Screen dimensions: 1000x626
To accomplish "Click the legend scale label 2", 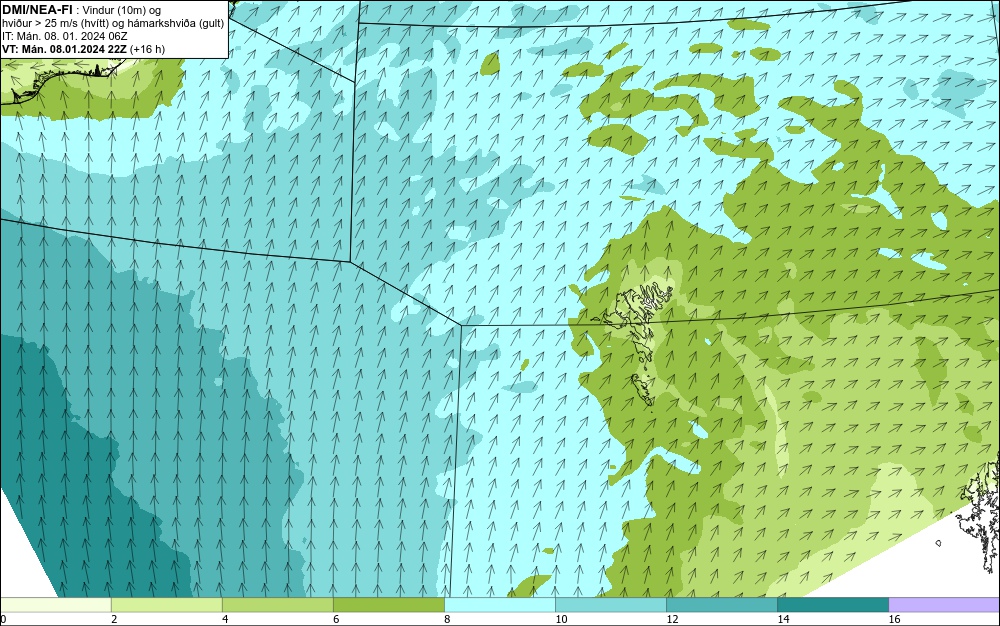I will pos(114,619).
